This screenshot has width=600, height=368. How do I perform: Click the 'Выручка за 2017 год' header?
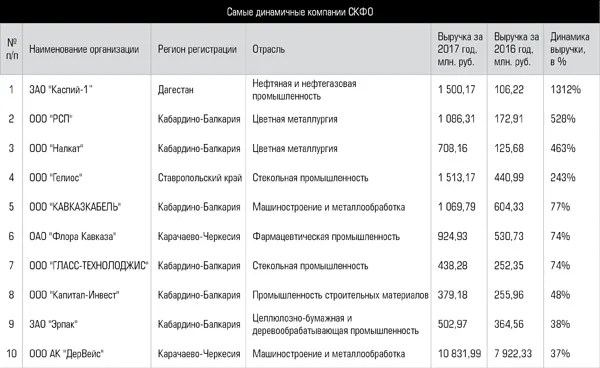point(460,49)
